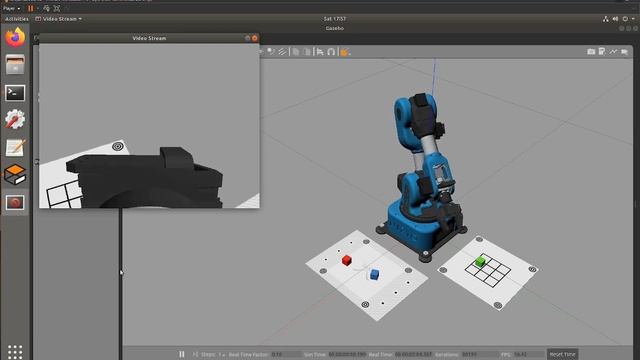
Task: Click the Iterations value field
Action: pyautogui.click(x=479, y=354)
